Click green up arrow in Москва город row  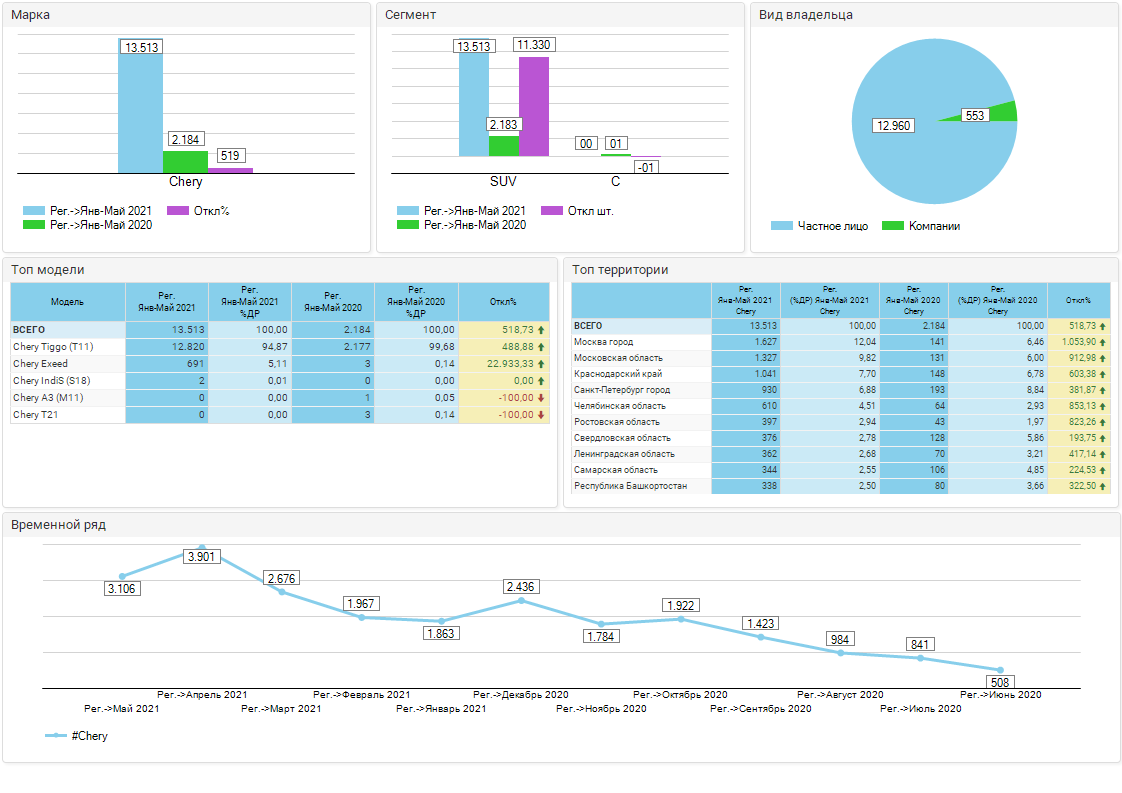coord(1103,342)
